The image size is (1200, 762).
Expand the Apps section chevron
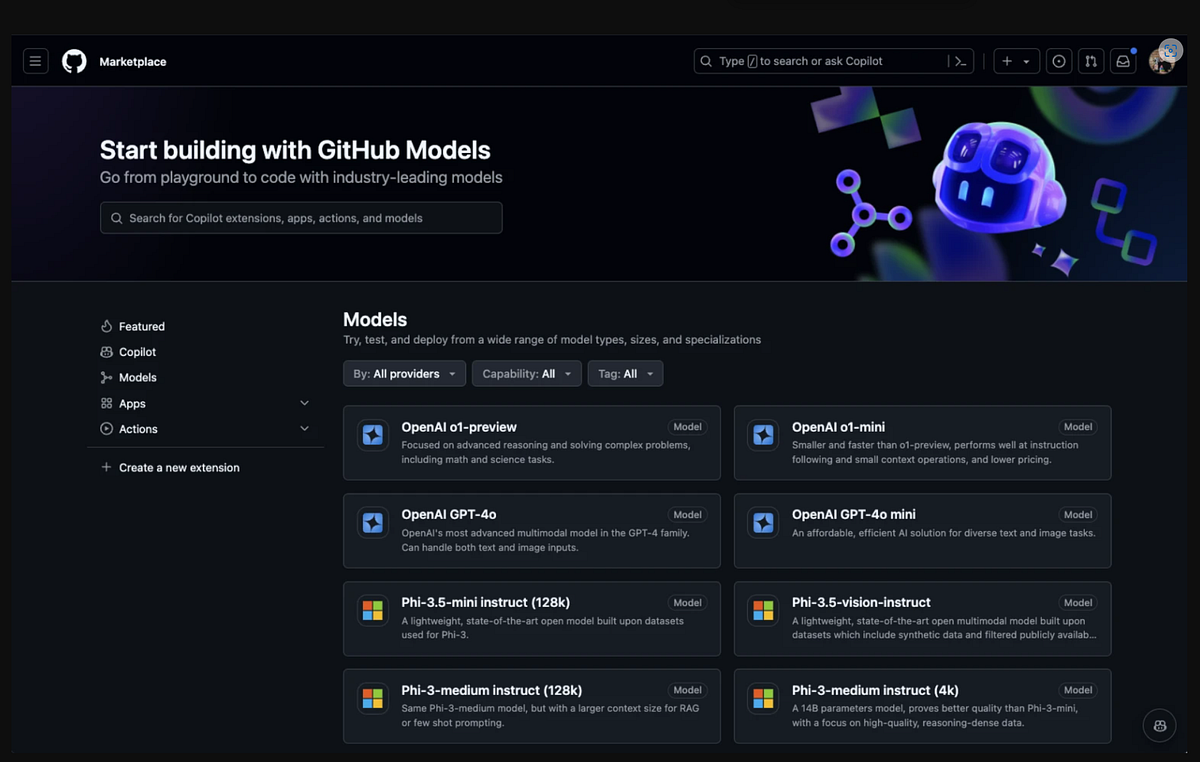(x=305, y=403)
